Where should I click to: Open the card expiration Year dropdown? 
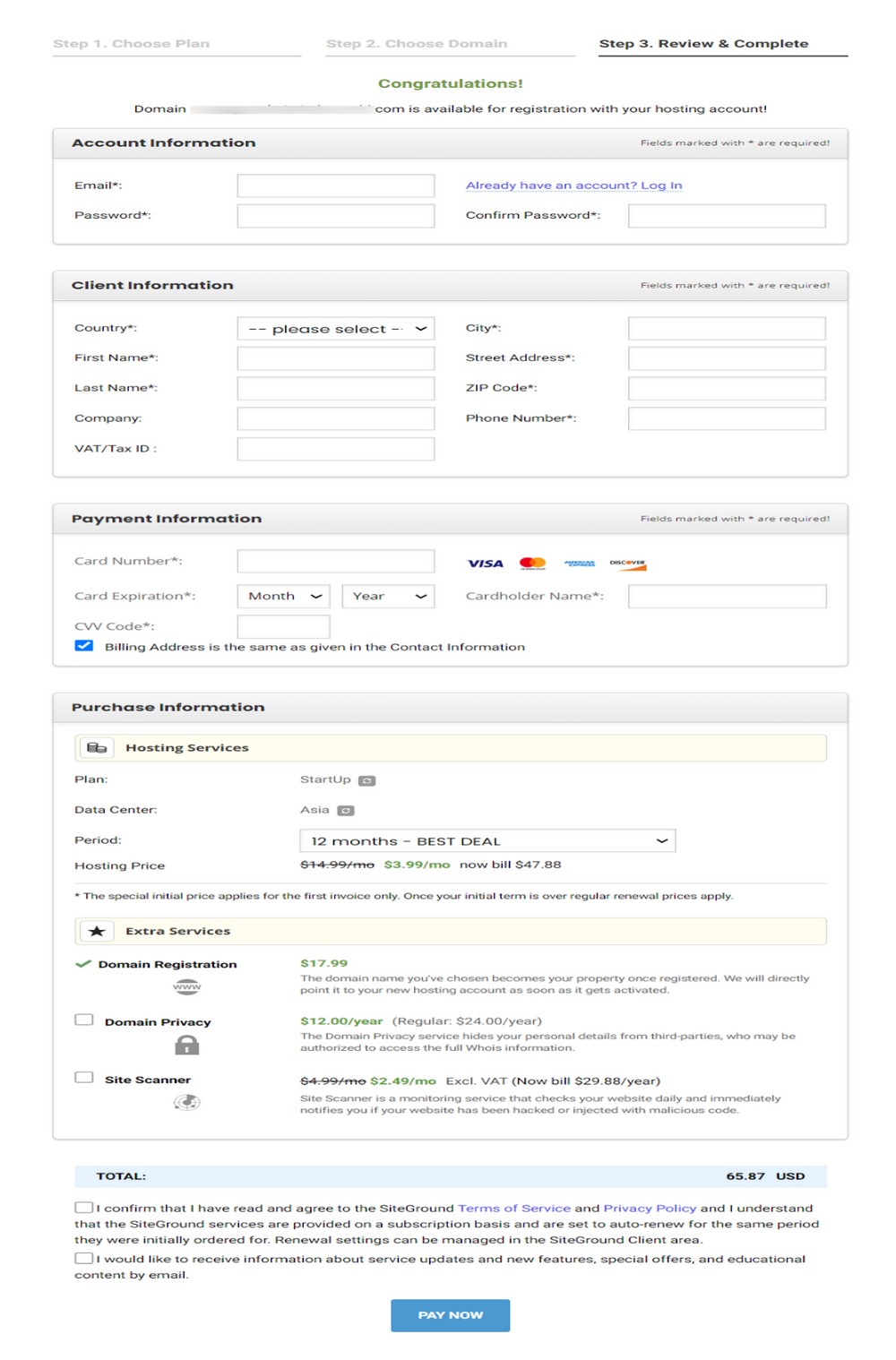pyautogui.click(x=388, y=597)
